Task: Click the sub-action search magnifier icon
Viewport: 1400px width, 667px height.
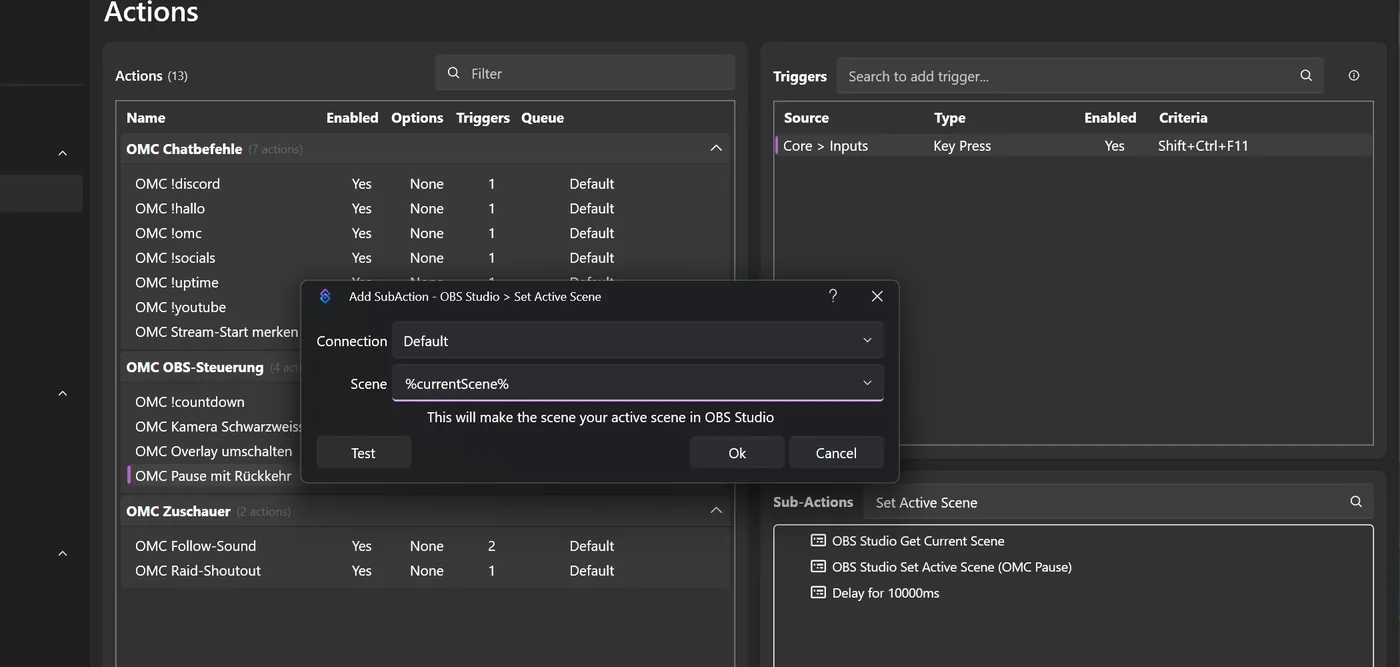Action: click(1356, 502)
